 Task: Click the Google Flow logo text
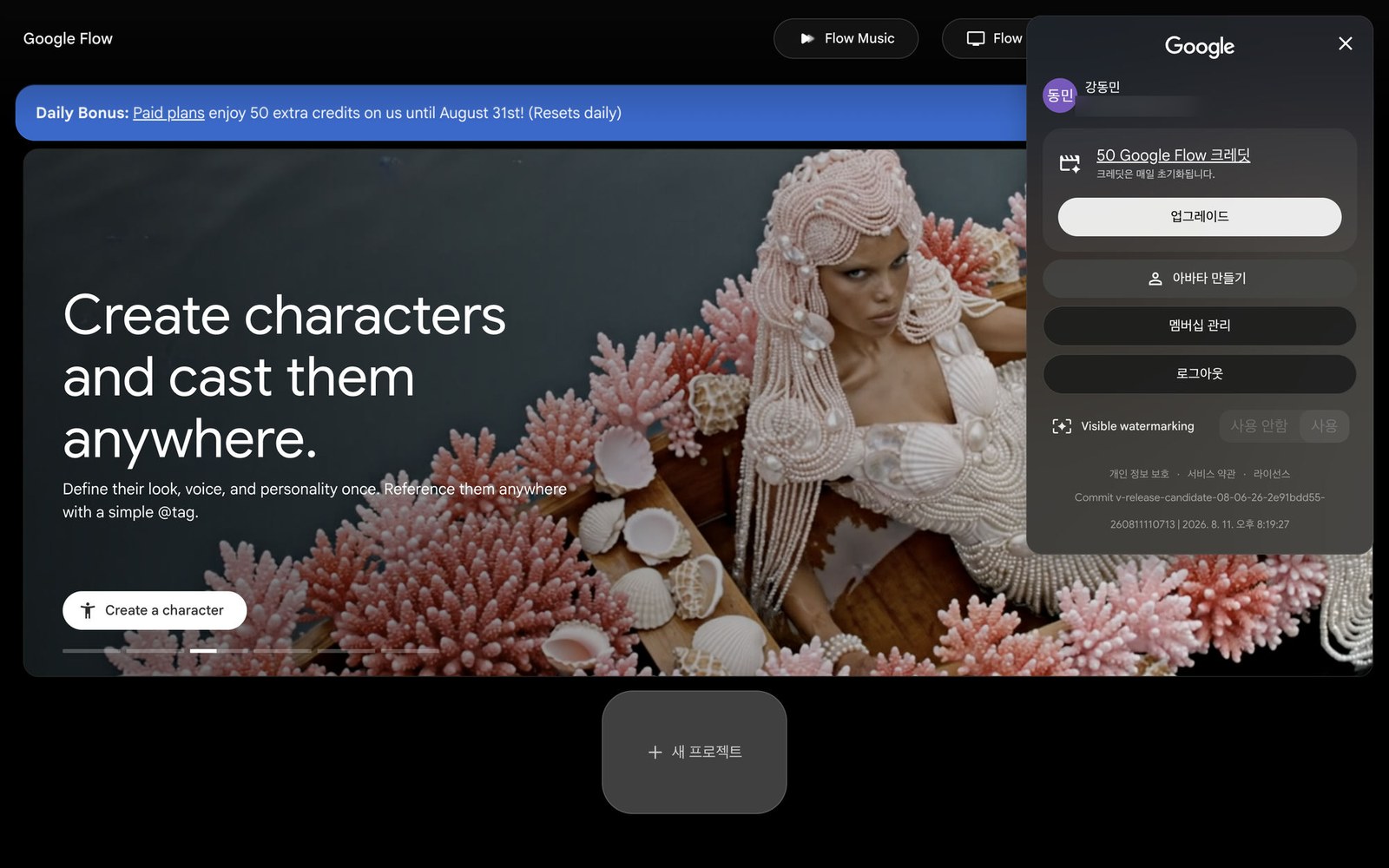68,39
